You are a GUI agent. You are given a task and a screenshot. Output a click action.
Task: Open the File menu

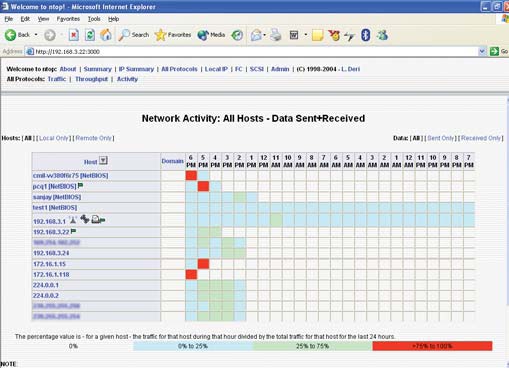9,19
